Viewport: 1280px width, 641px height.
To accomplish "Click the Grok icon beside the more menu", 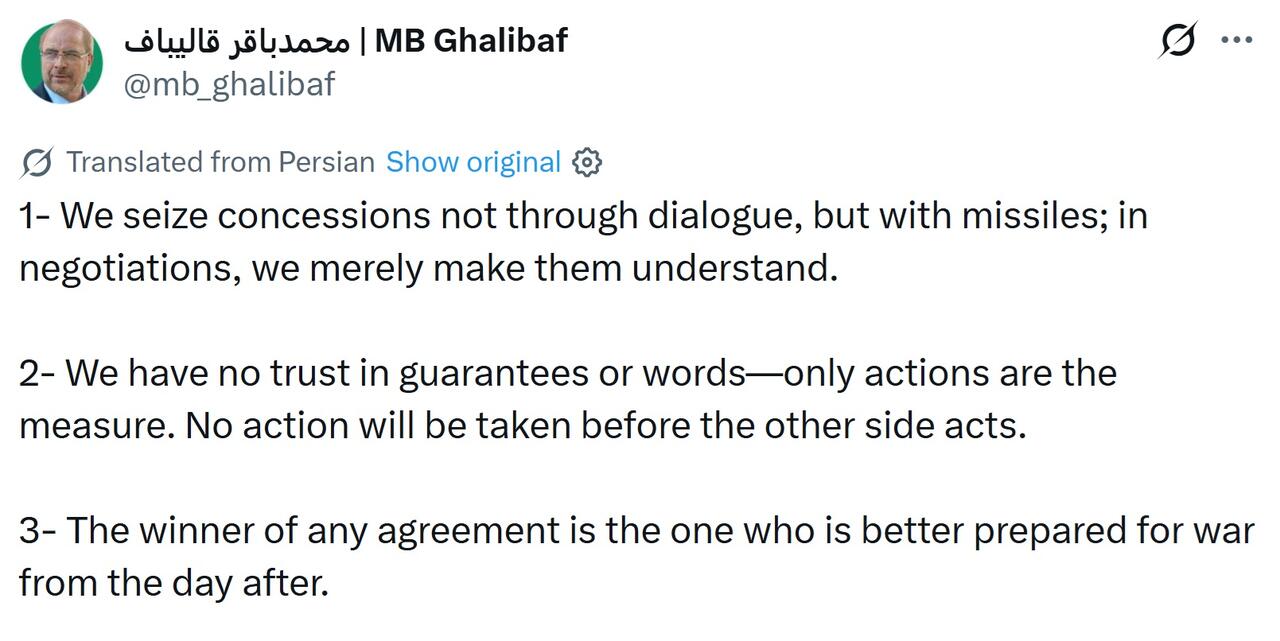I will tap(1179, 41).
